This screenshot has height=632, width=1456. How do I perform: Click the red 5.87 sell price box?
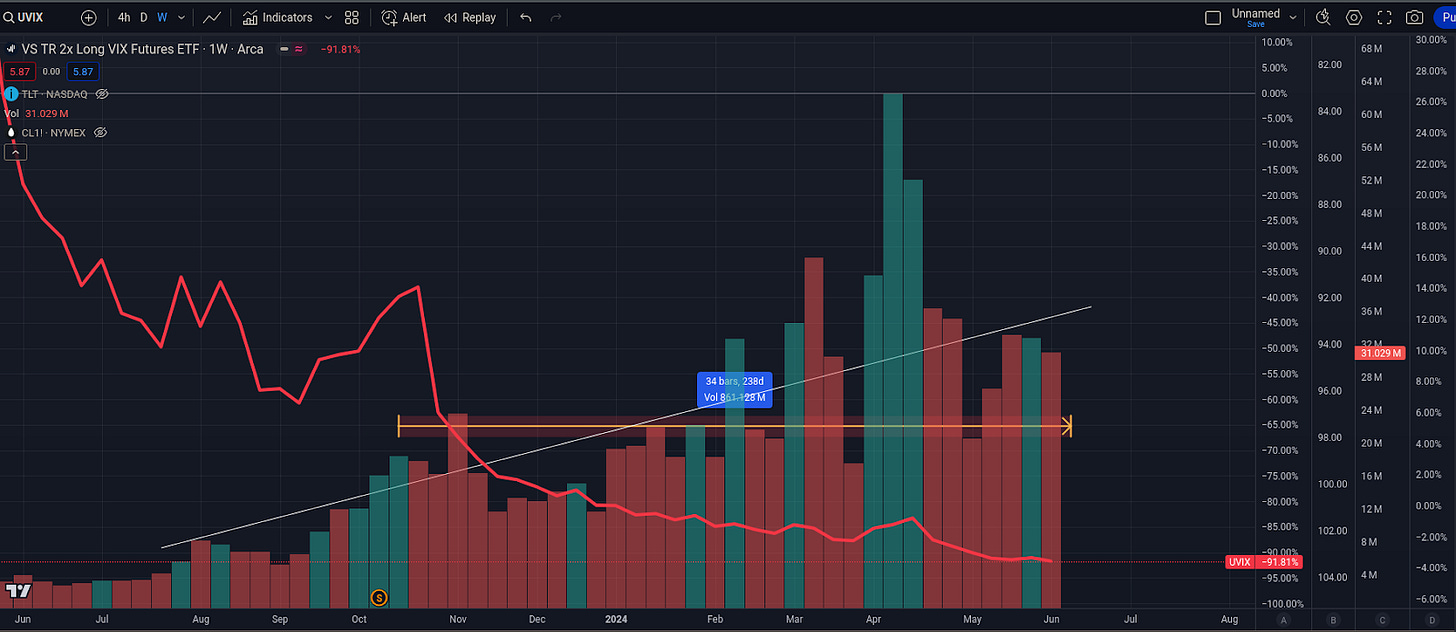19,72
